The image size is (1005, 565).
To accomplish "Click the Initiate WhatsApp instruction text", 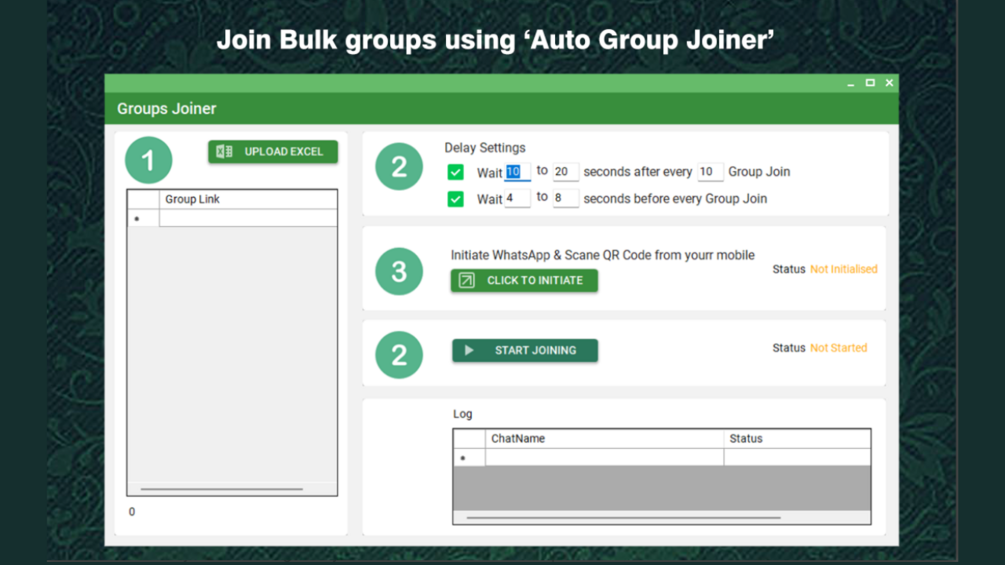I will (602, 255).
